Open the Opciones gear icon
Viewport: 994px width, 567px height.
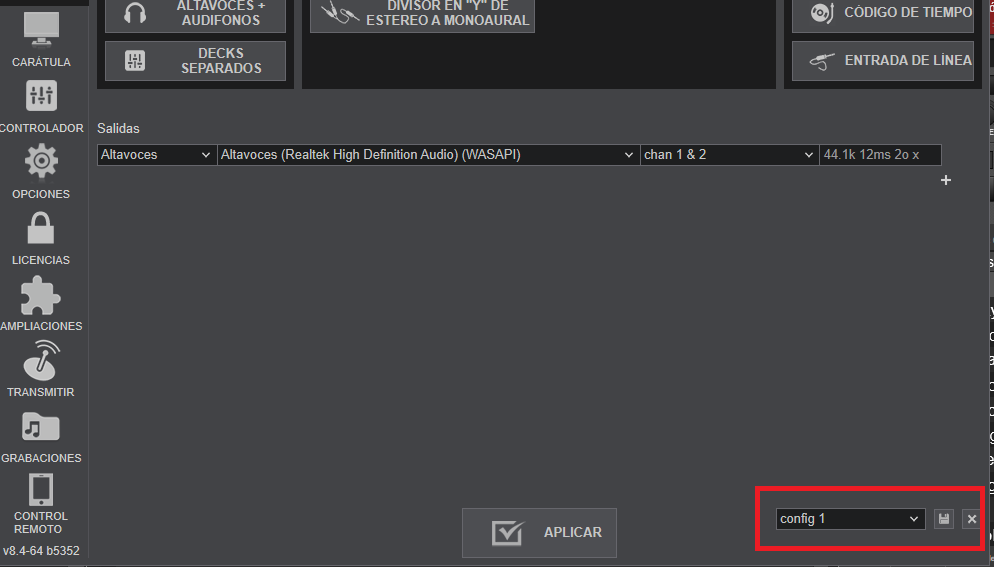(41, 161)
